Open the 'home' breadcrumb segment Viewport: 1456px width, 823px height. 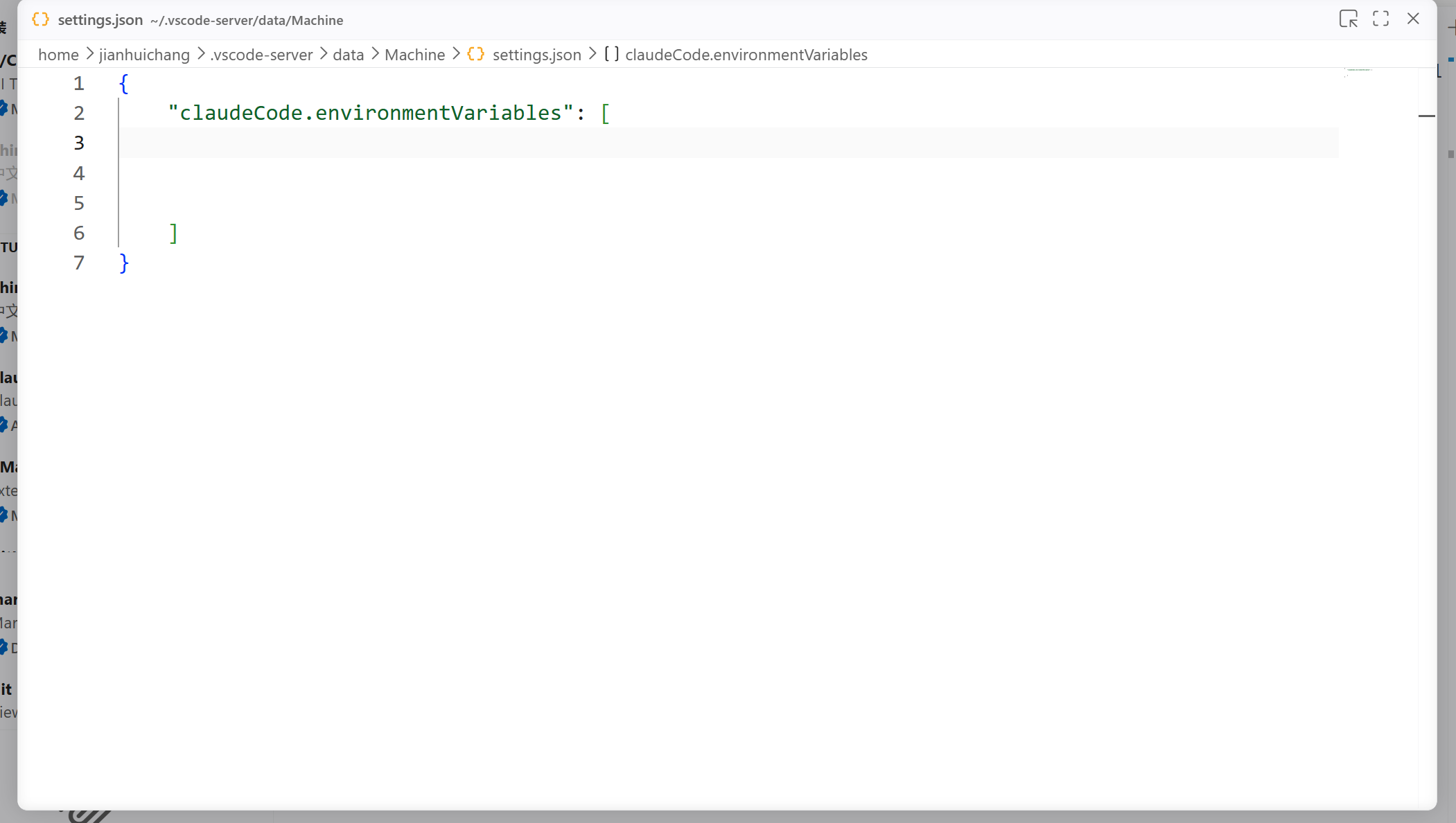click(x=58, y=55)
